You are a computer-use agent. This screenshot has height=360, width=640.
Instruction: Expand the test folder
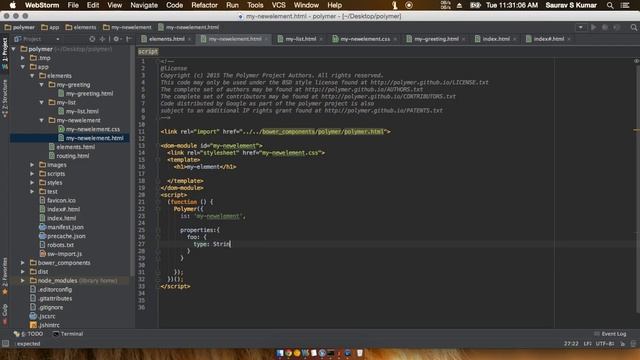point(32,191)
